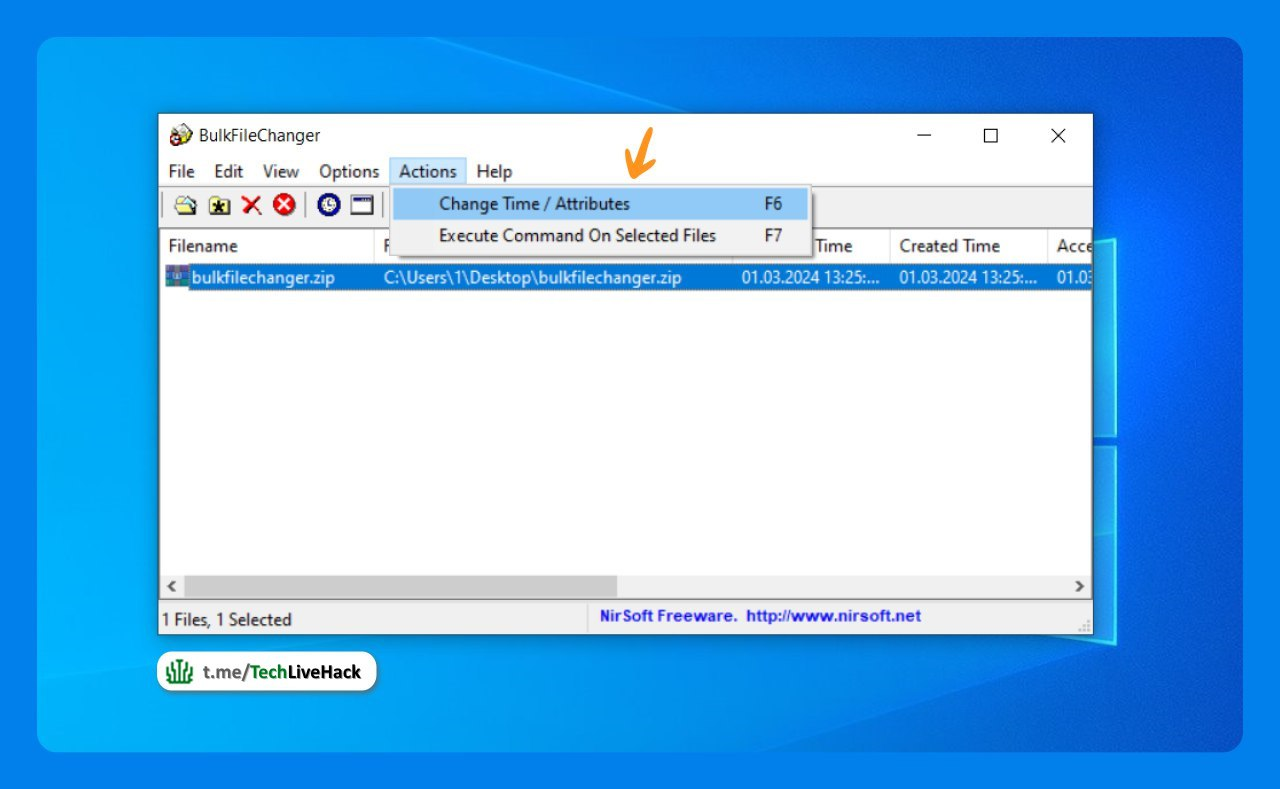Open the nirsoft.net link in status bar
The image size is (1280, 789).
(833, 616)
